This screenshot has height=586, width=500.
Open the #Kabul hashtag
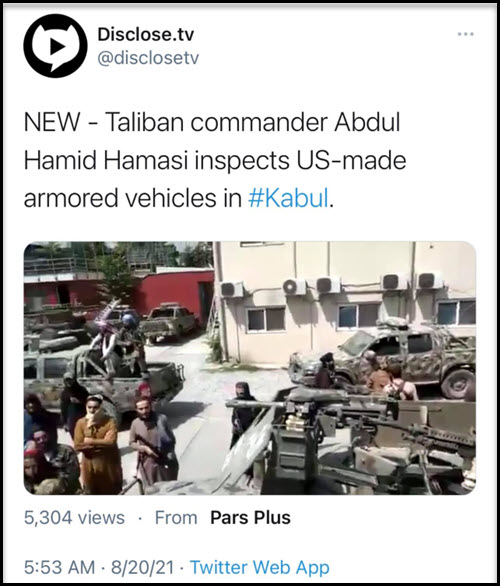pyautogui.click(x=288, y=197)
